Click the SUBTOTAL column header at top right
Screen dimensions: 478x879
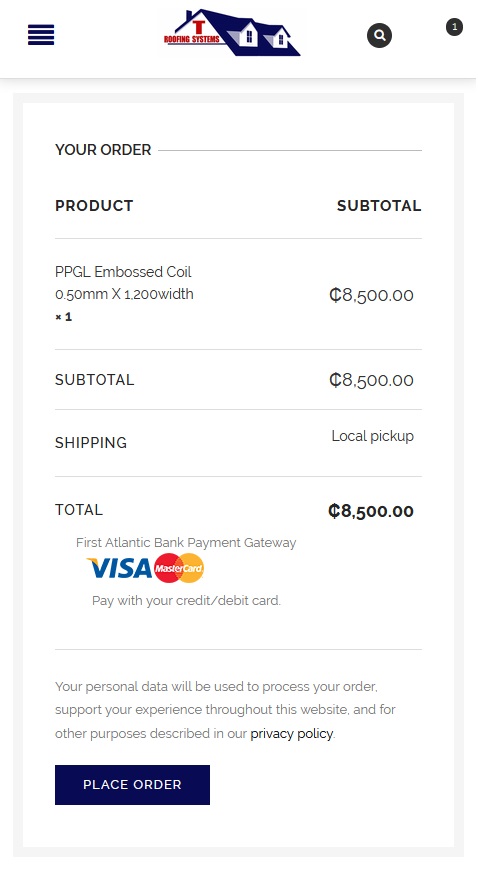[x=379, y=206]
